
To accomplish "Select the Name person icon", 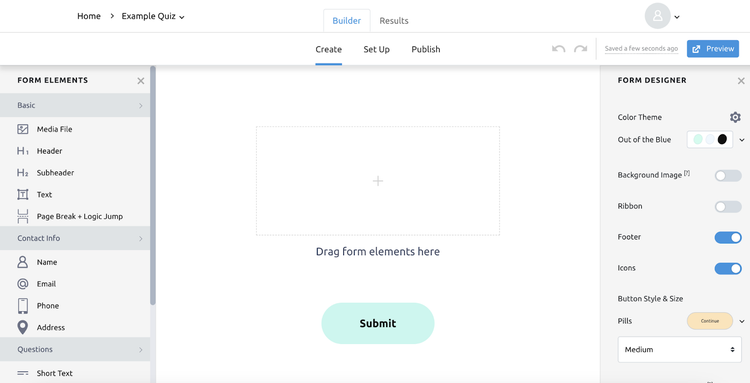I will click(22, 262).
